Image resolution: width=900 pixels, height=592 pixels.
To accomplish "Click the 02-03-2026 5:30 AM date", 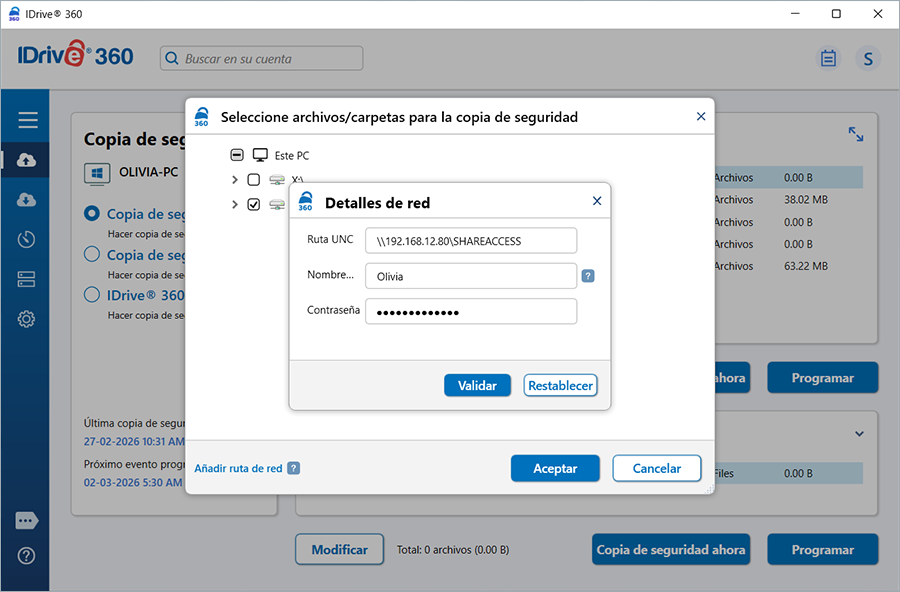I will pyautogui.click(x=133, y=482).
